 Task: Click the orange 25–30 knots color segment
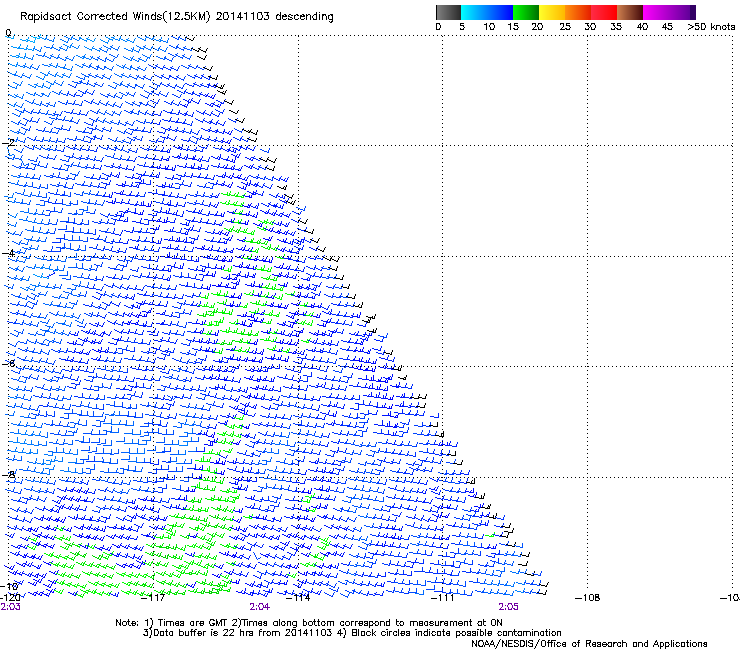click(578, 12)
